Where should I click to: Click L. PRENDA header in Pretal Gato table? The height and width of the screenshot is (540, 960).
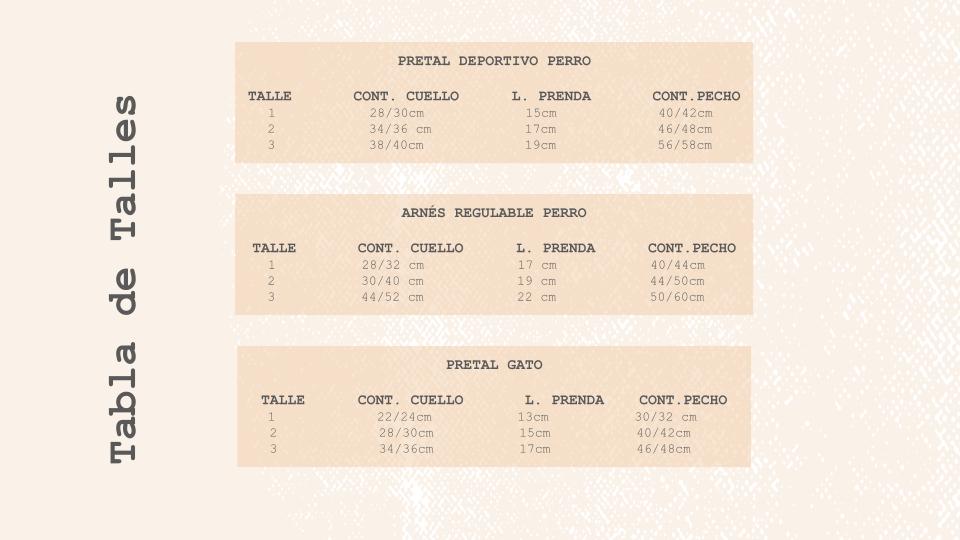point(564,400)
